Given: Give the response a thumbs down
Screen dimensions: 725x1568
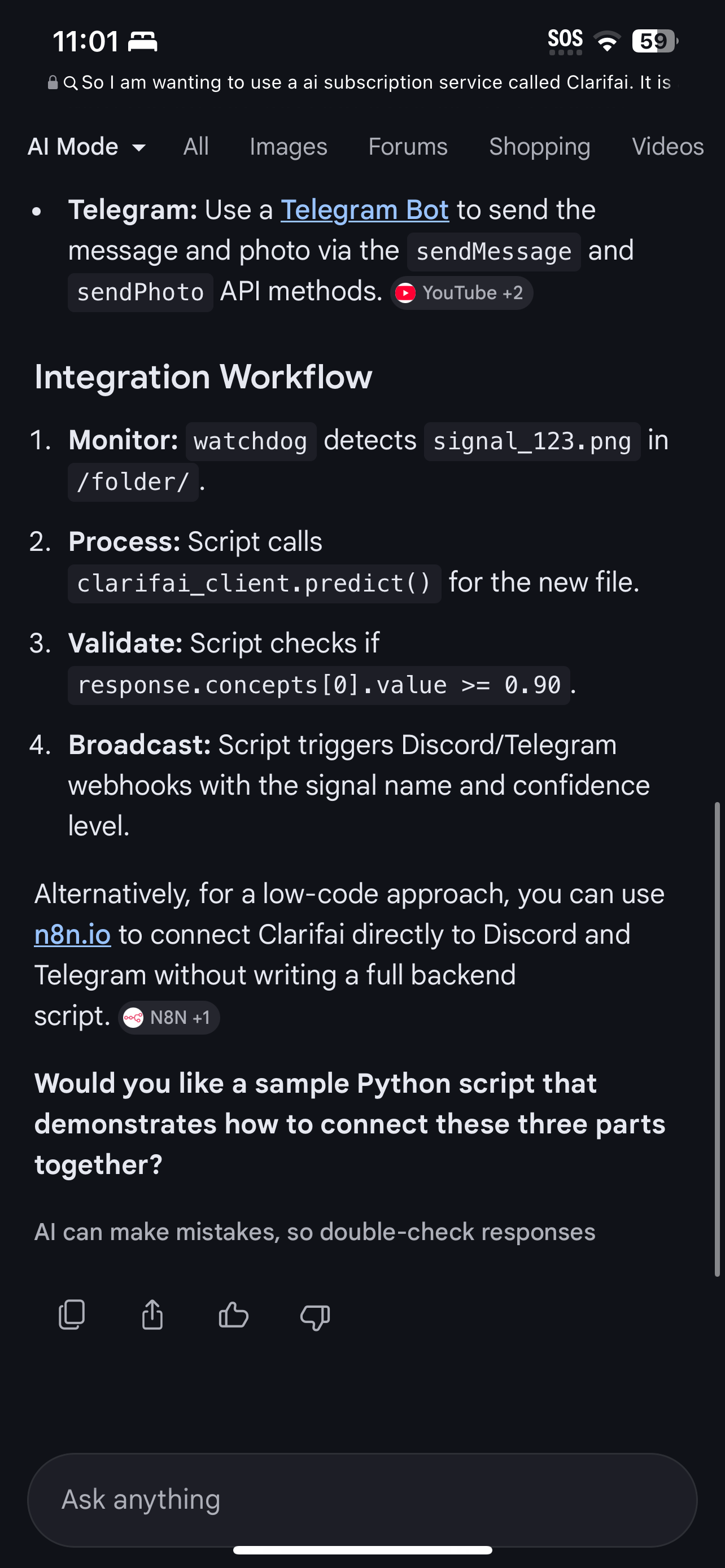Looking at the screenshot, I should click(315, 1316).
